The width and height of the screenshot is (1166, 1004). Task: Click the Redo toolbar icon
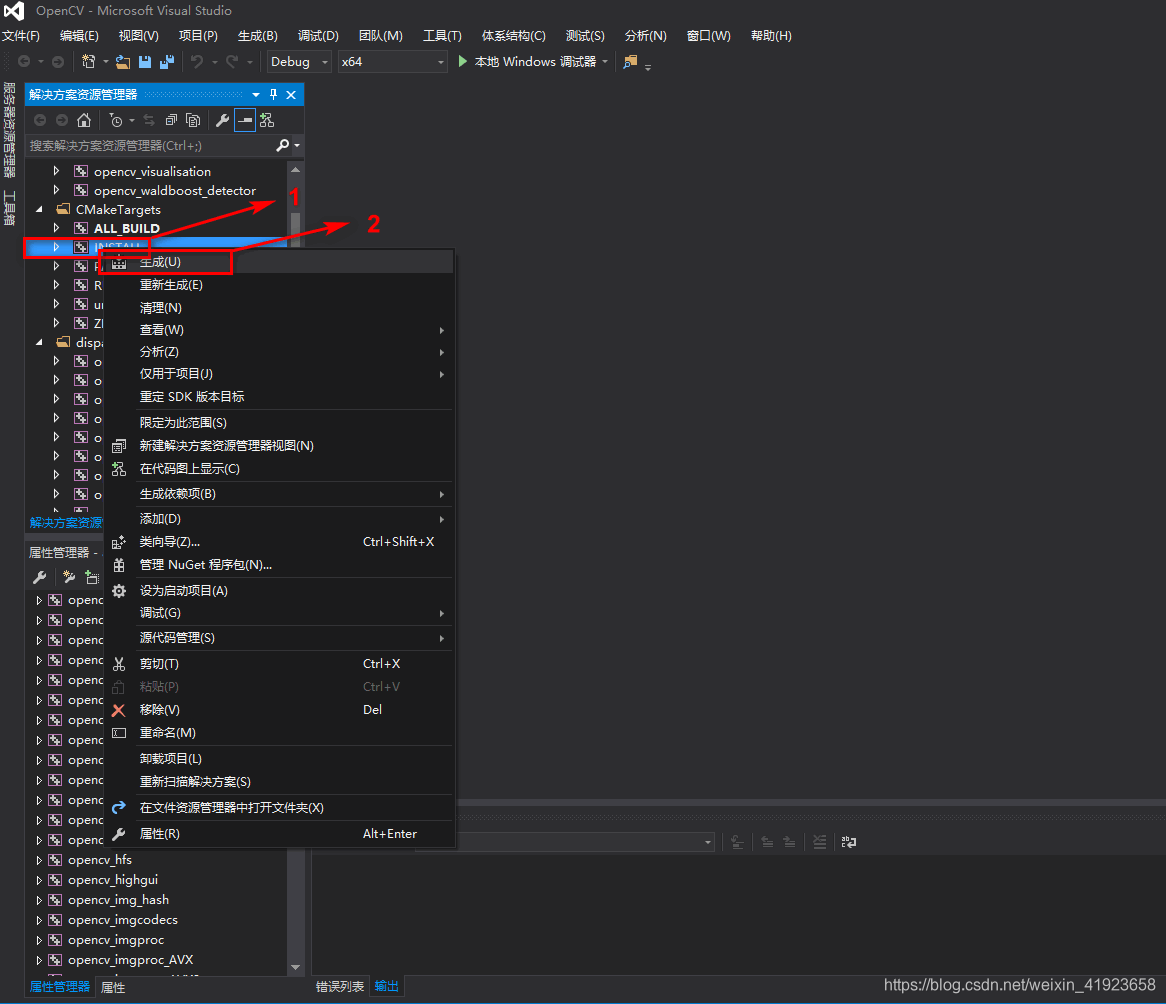click(233, 62)
